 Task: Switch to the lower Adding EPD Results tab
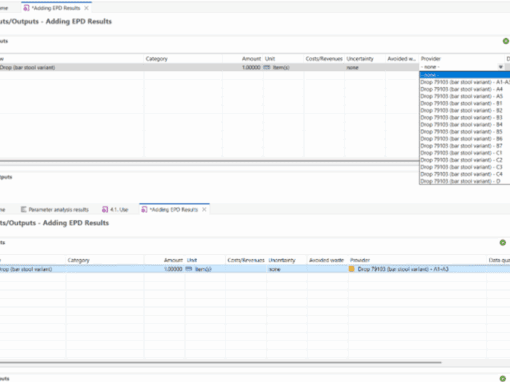[174, 209]
